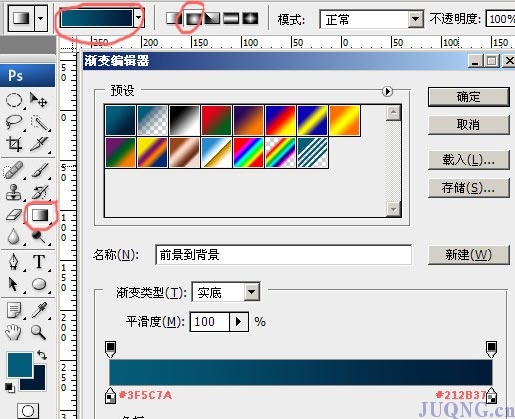
Task: Click the 新建(W) button
Action: (469, 255)
